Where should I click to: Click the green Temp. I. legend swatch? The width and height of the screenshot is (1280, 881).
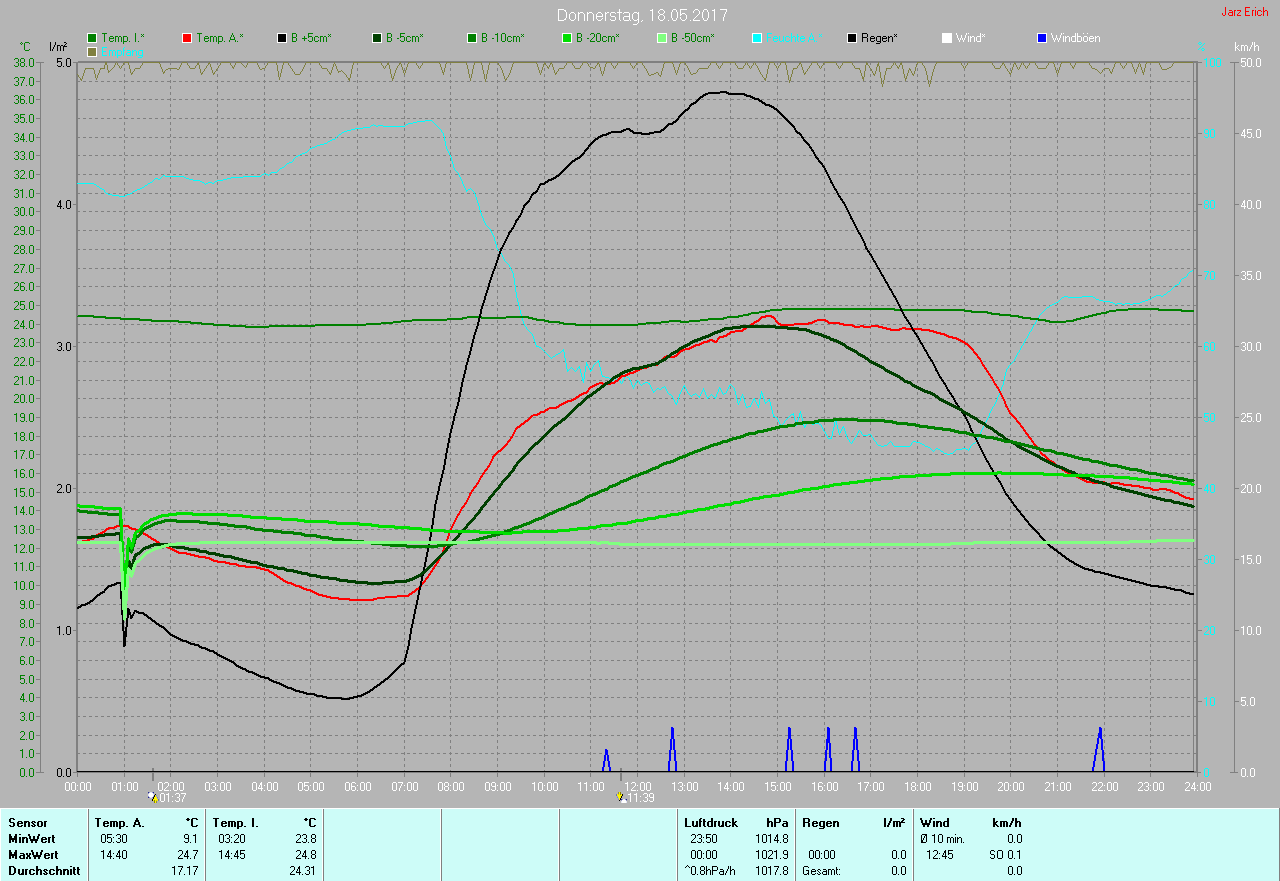tap(93, 38)
